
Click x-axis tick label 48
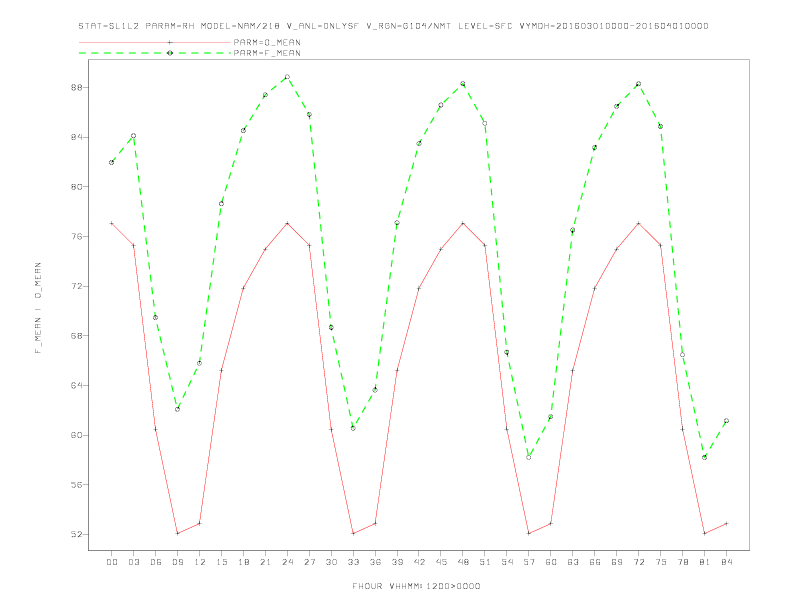[x=463, y=562]
